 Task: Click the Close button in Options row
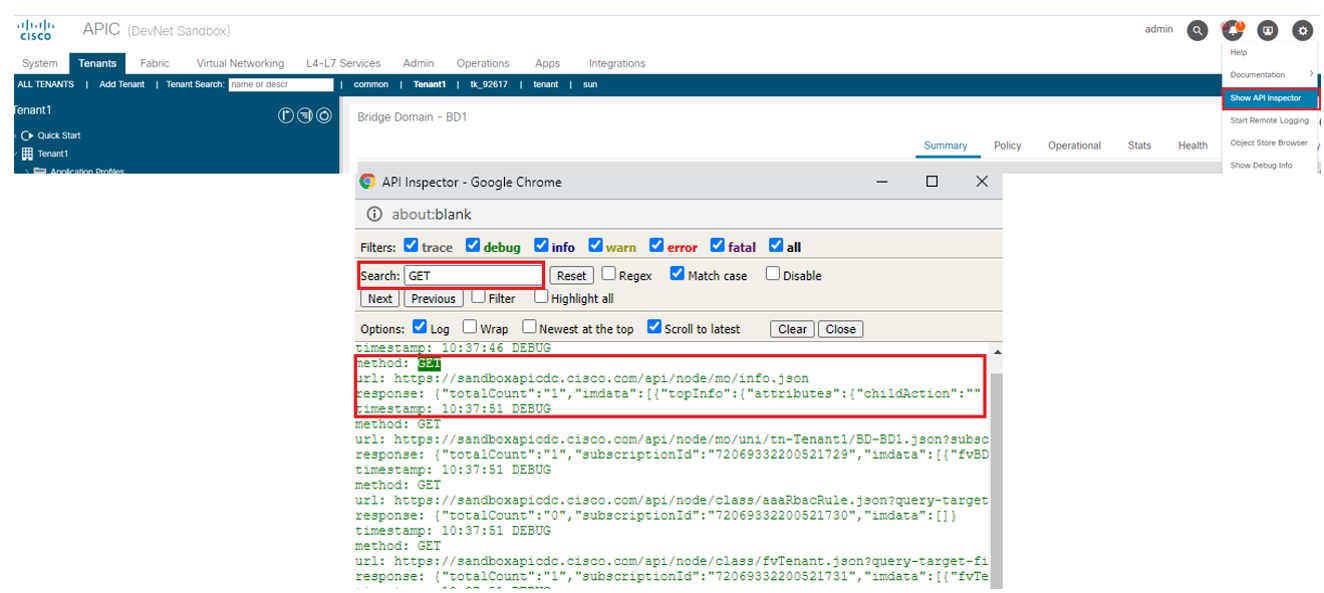840,329
